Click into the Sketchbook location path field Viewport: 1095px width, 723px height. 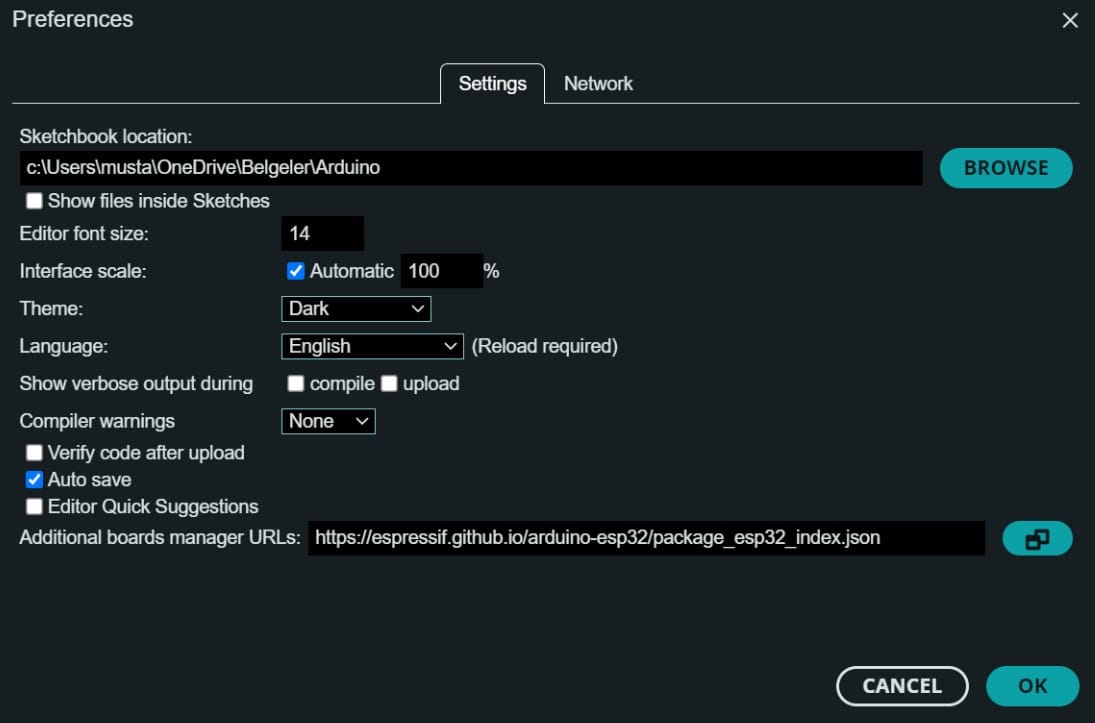point(470,168)
